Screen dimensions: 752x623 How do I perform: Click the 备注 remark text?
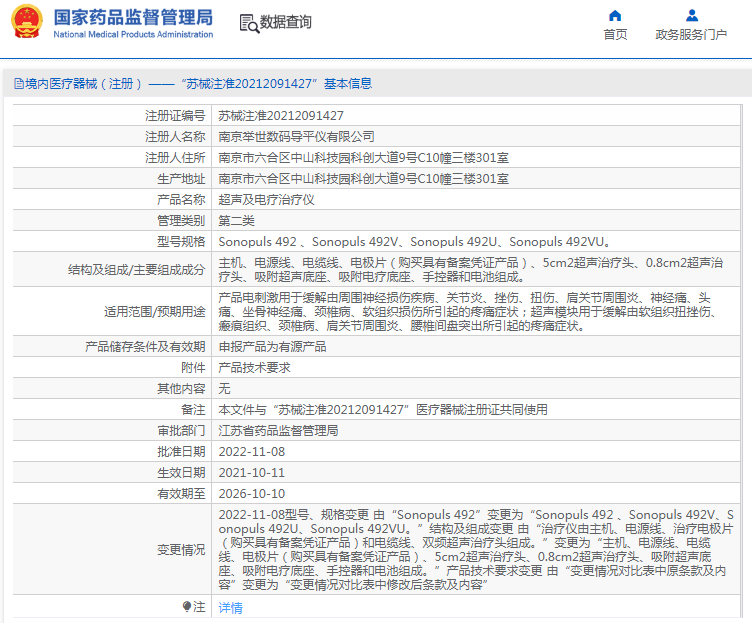383,410
